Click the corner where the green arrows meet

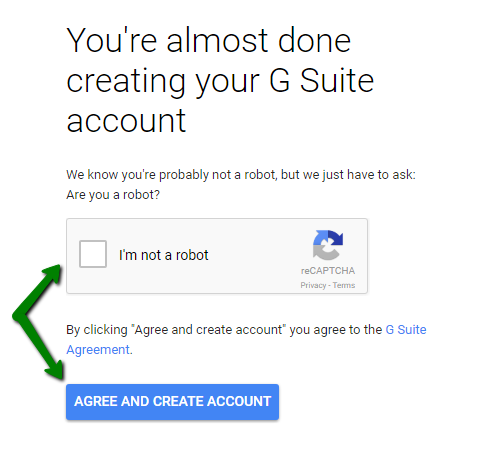(x=19, y=316)
